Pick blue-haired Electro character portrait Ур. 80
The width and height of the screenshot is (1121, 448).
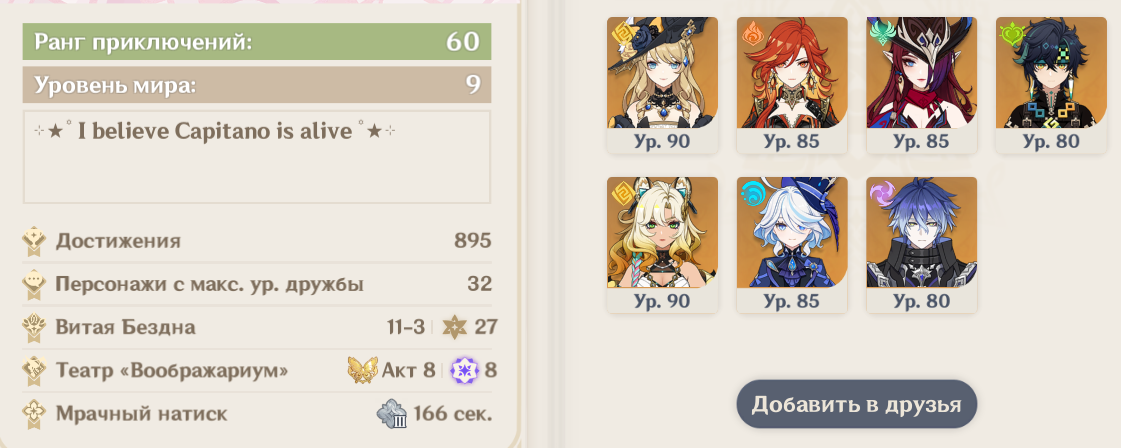(x=922, y=245)
